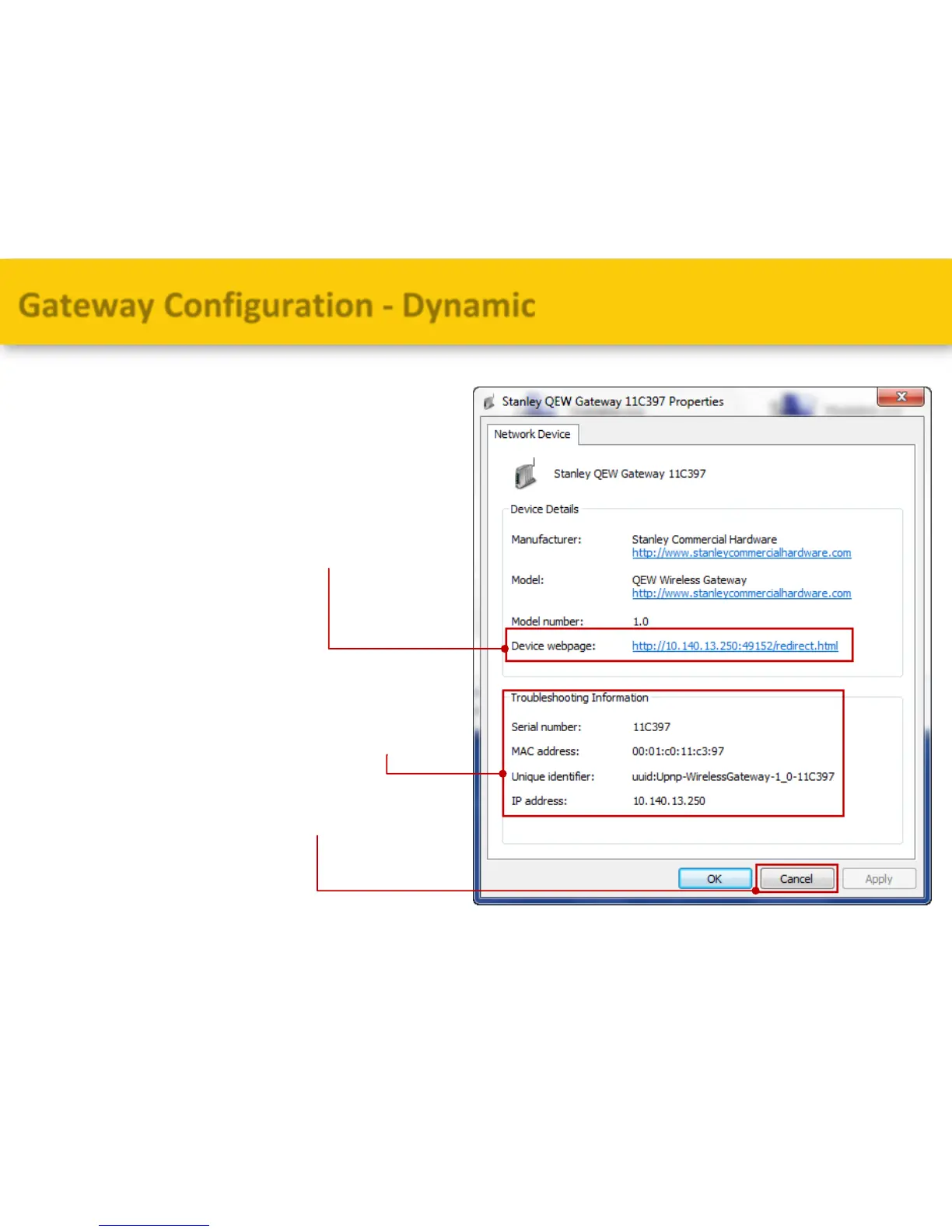Click the 'Device Details' group heading
The width and height of the screenshot is (952, 1232).
pos(544,509)
